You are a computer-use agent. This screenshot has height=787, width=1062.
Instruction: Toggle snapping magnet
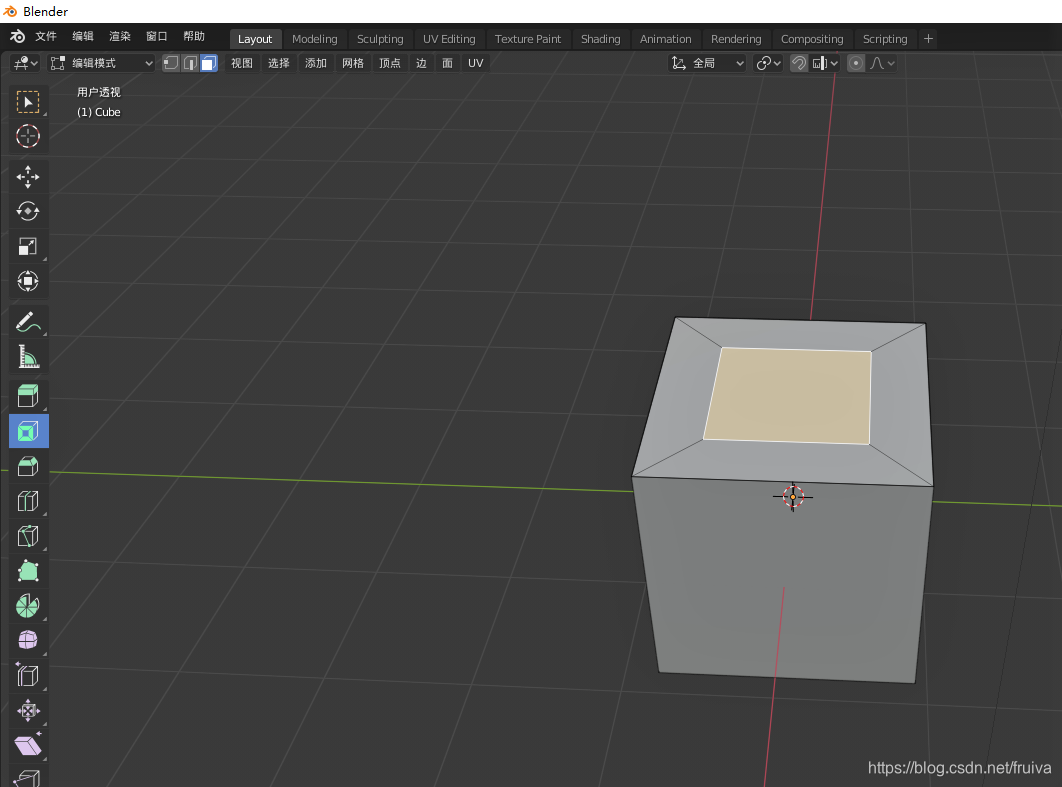[x=799, y=63]
